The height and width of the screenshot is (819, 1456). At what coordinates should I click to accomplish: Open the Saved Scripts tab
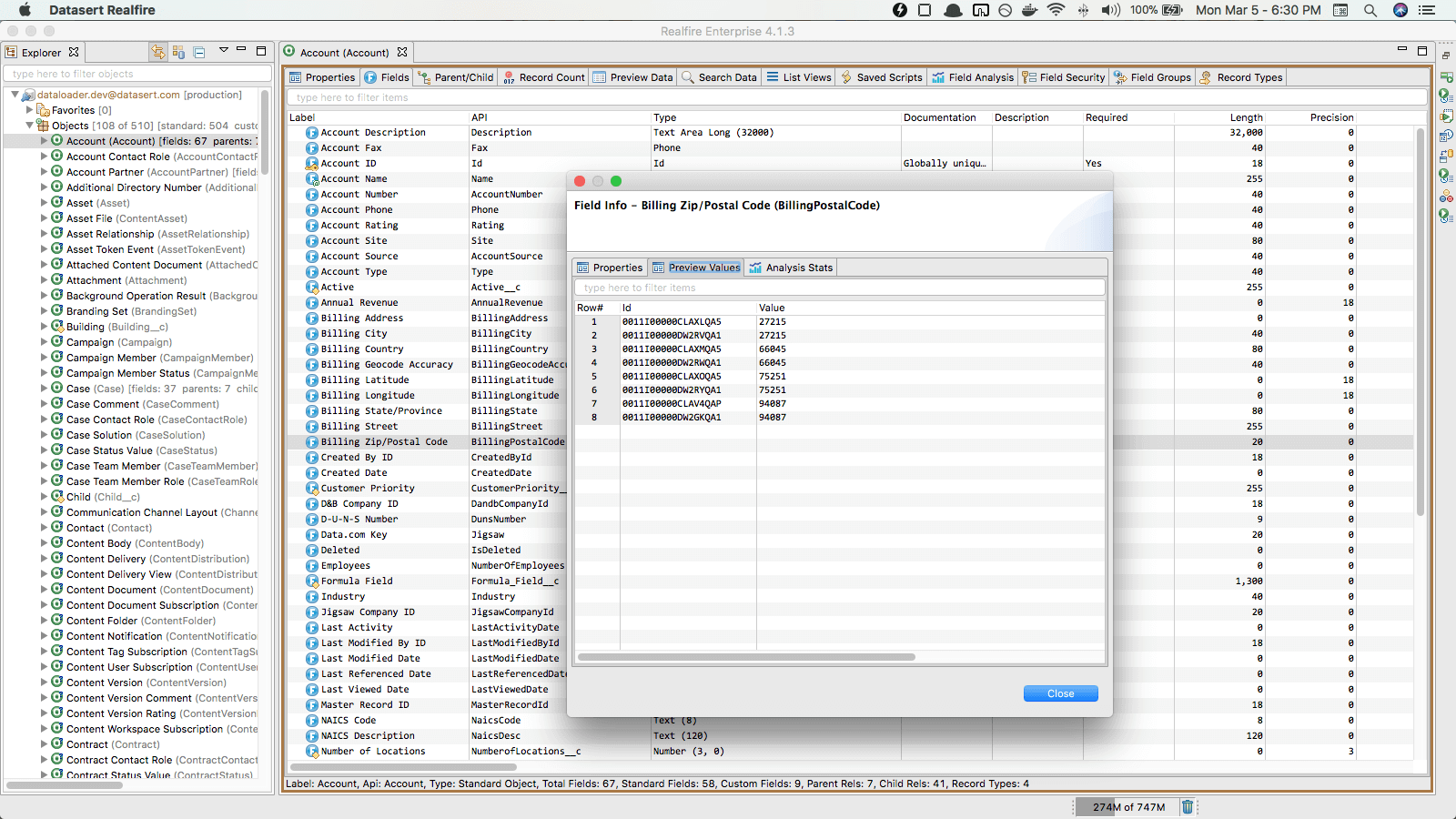tap(882, 77)
